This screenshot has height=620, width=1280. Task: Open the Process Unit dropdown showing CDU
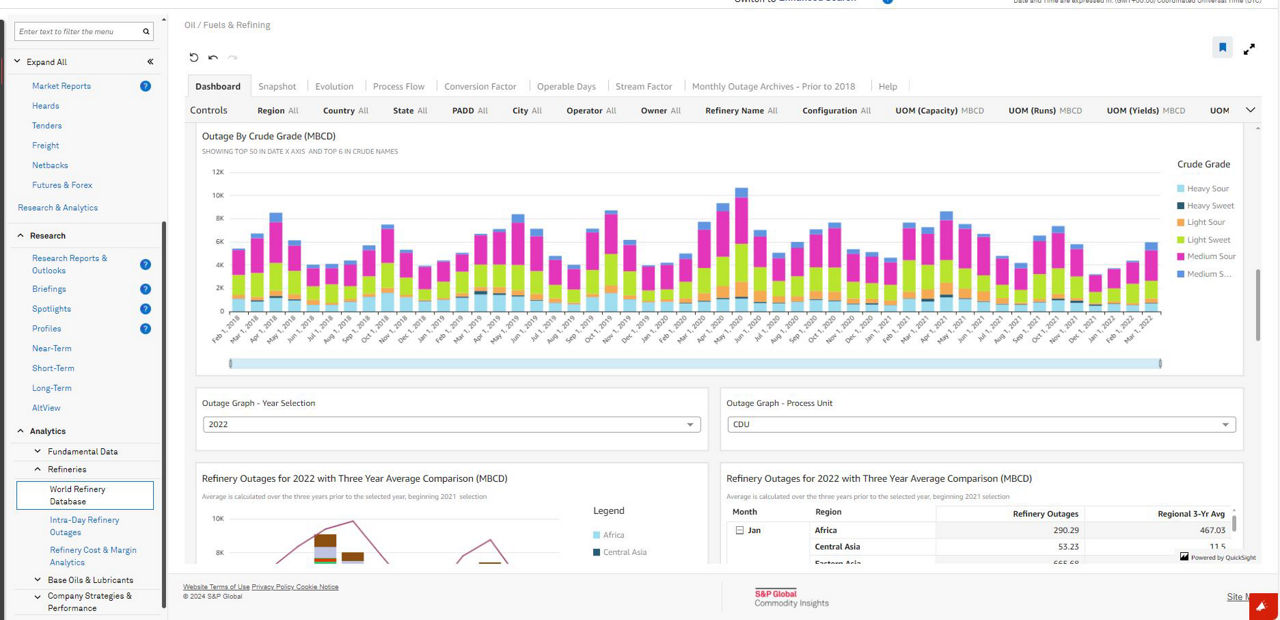[x=980, y=425]
